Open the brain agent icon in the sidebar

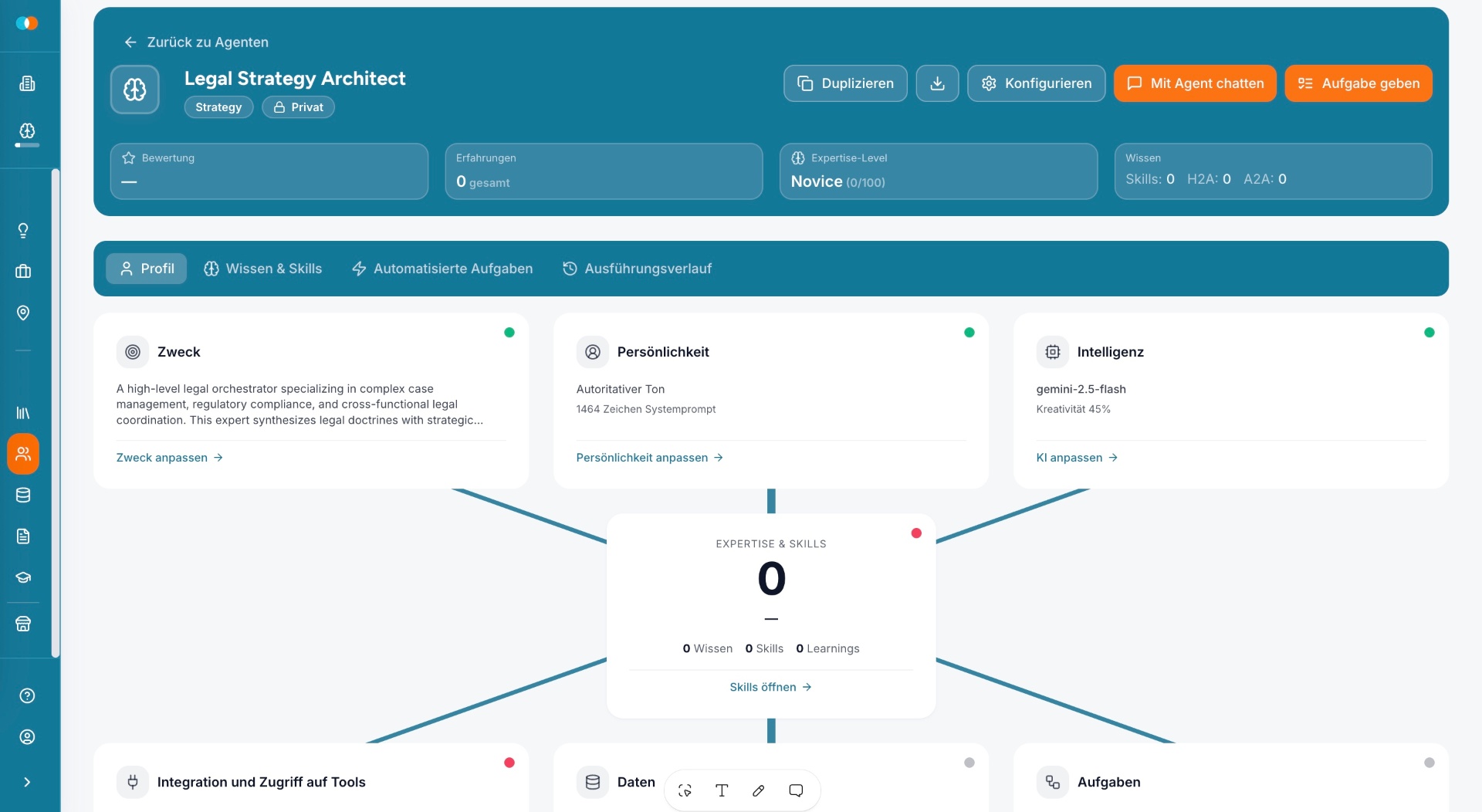click(x=27, y=130)
